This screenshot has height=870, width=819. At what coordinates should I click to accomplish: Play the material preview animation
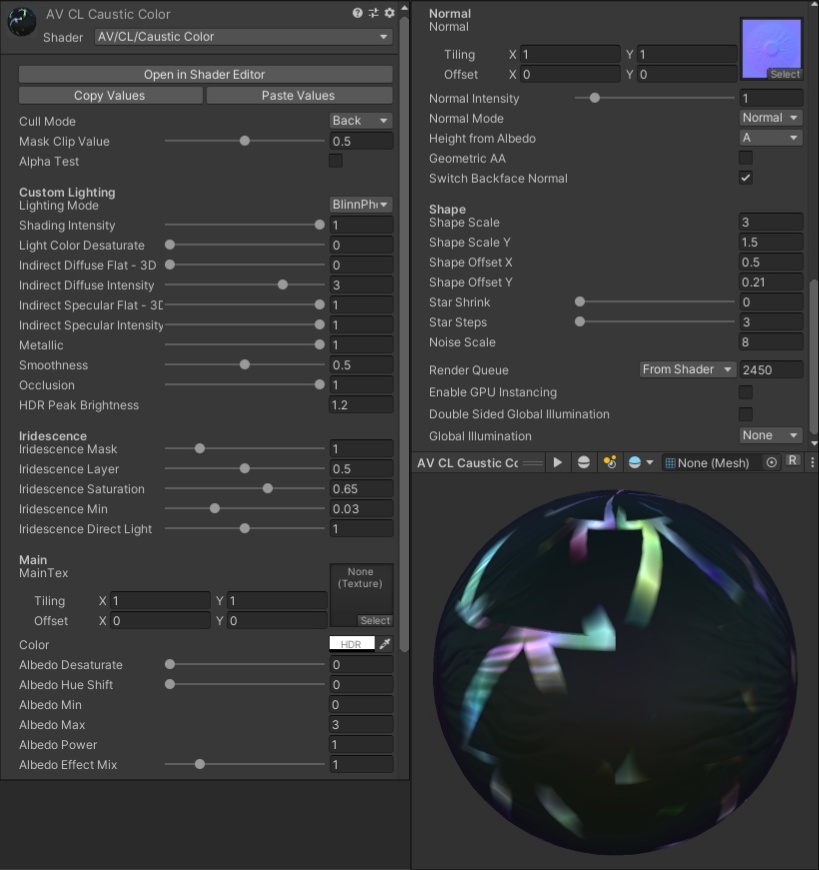pos(558,462)
